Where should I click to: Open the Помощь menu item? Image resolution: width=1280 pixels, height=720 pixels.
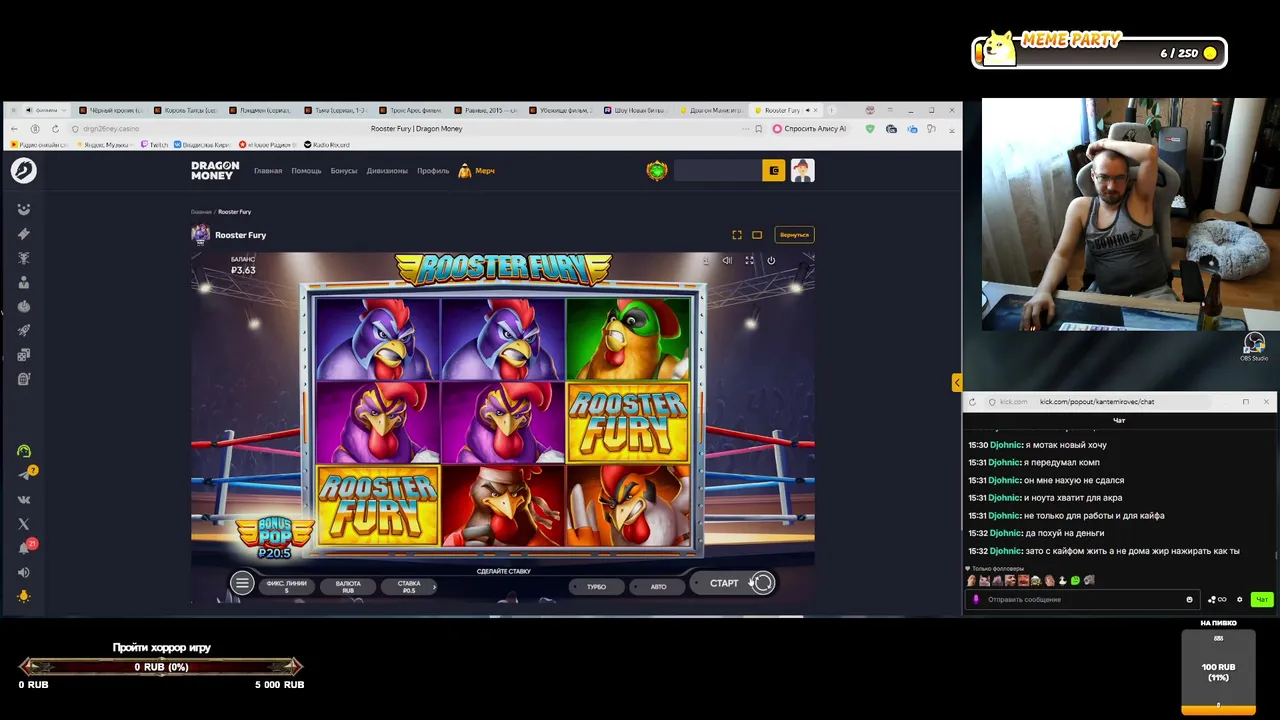tap(306, 171)
